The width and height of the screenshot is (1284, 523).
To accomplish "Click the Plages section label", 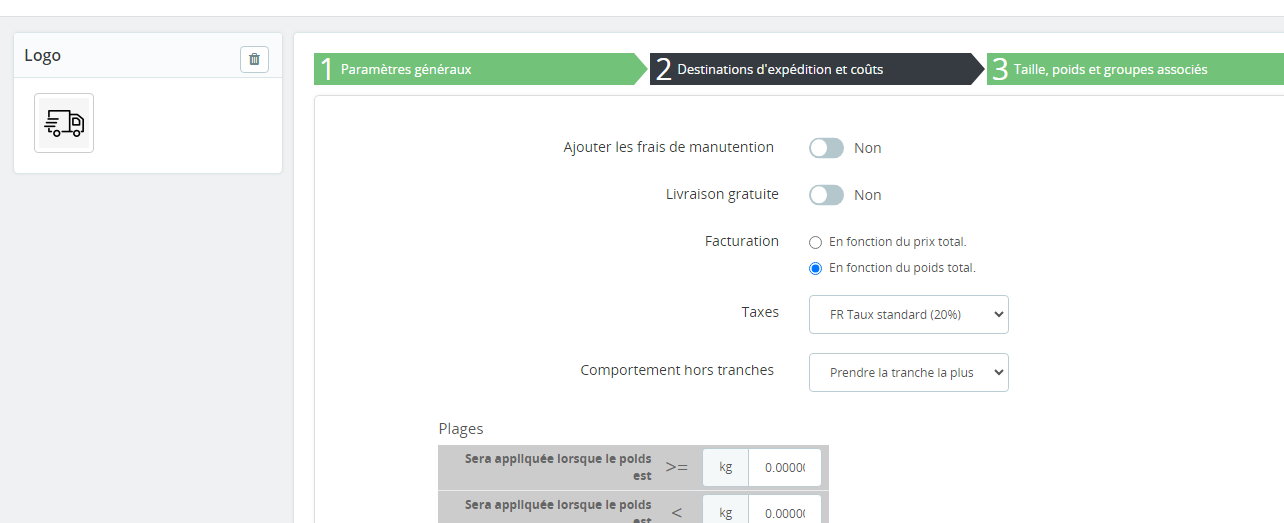I will (x=461, y=428).
